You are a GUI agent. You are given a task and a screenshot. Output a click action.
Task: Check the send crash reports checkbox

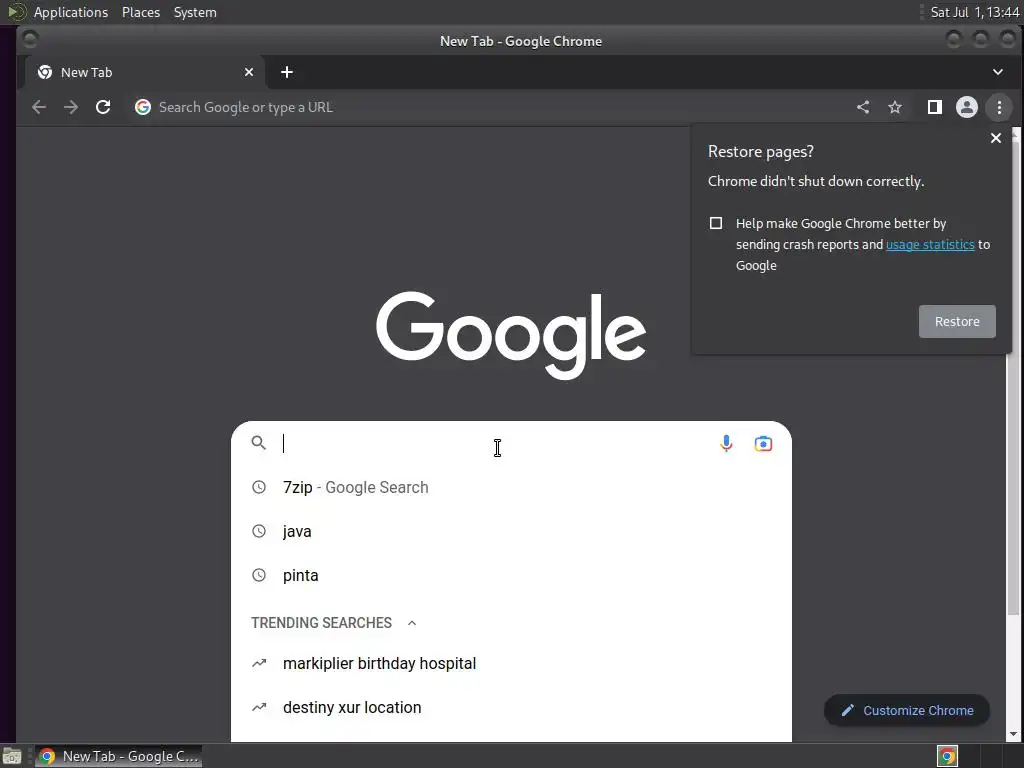(716, 223)
